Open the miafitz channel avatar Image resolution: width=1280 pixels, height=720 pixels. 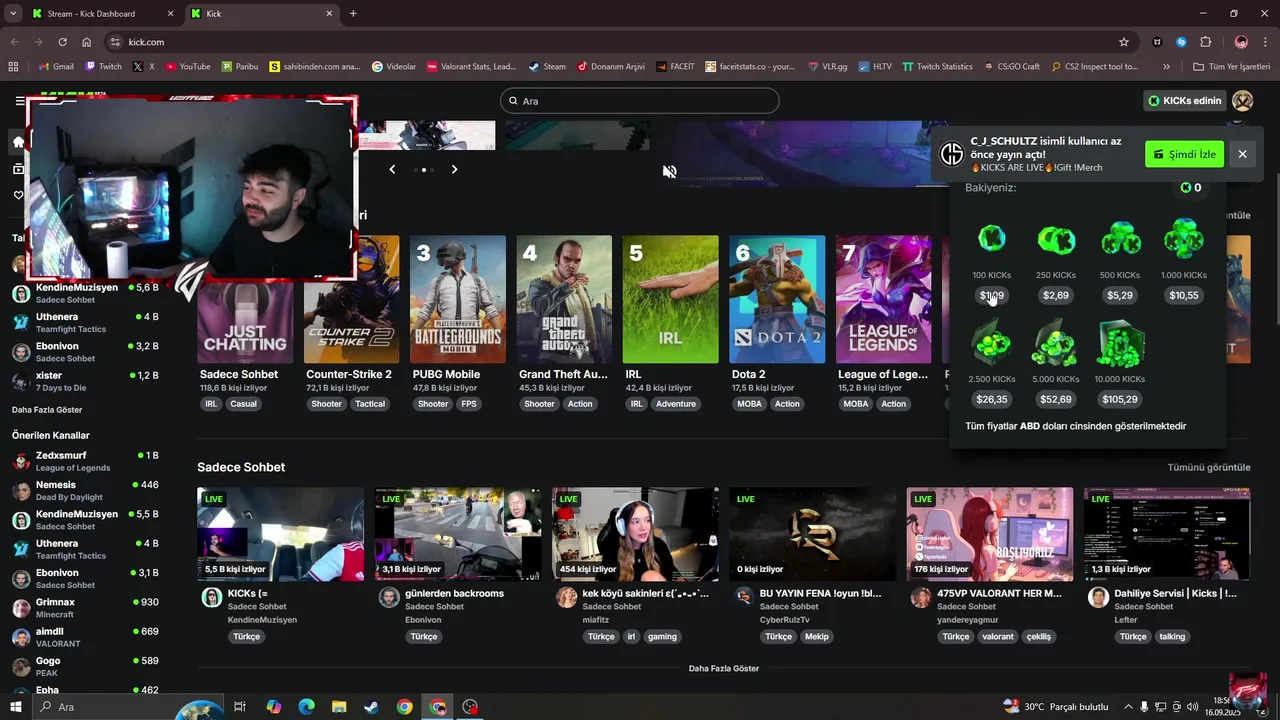tap(566, 597)
